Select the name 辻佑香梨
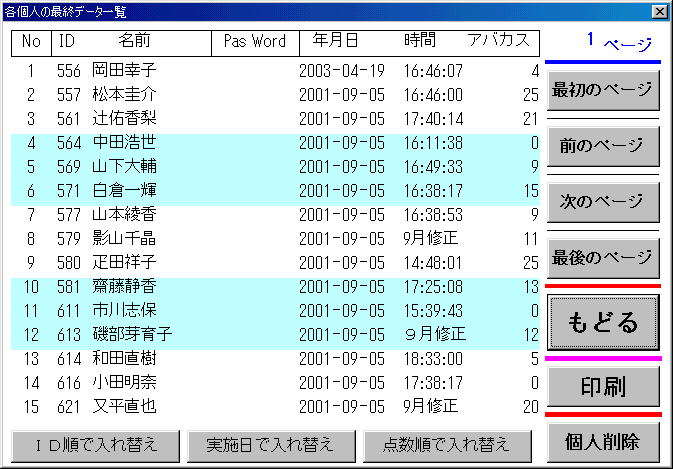Viewport: 673px width, 469px height. click(x=124, y=119)
